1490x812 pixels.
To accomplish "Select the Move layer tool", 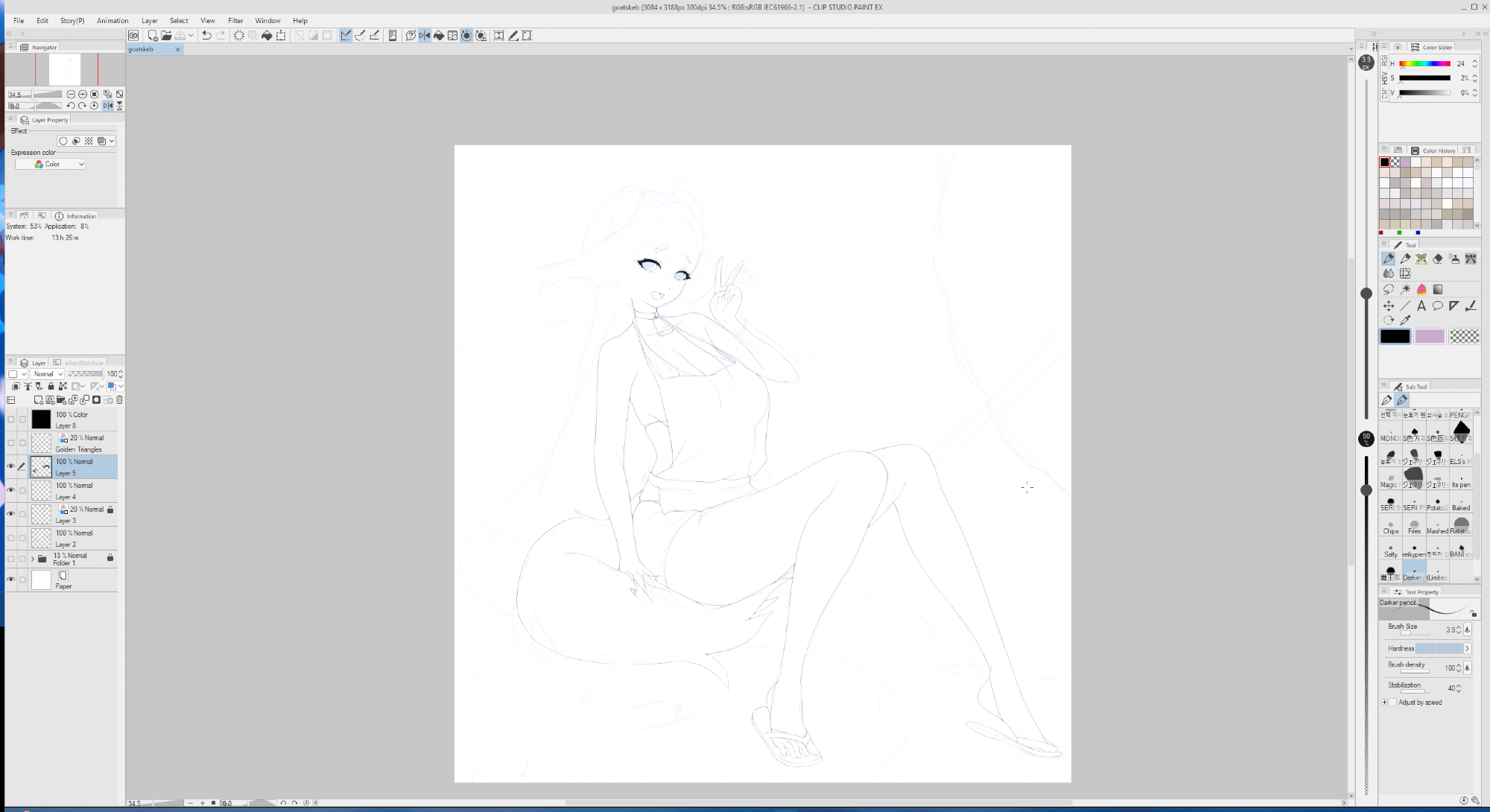I will [x=1389, y=305].
